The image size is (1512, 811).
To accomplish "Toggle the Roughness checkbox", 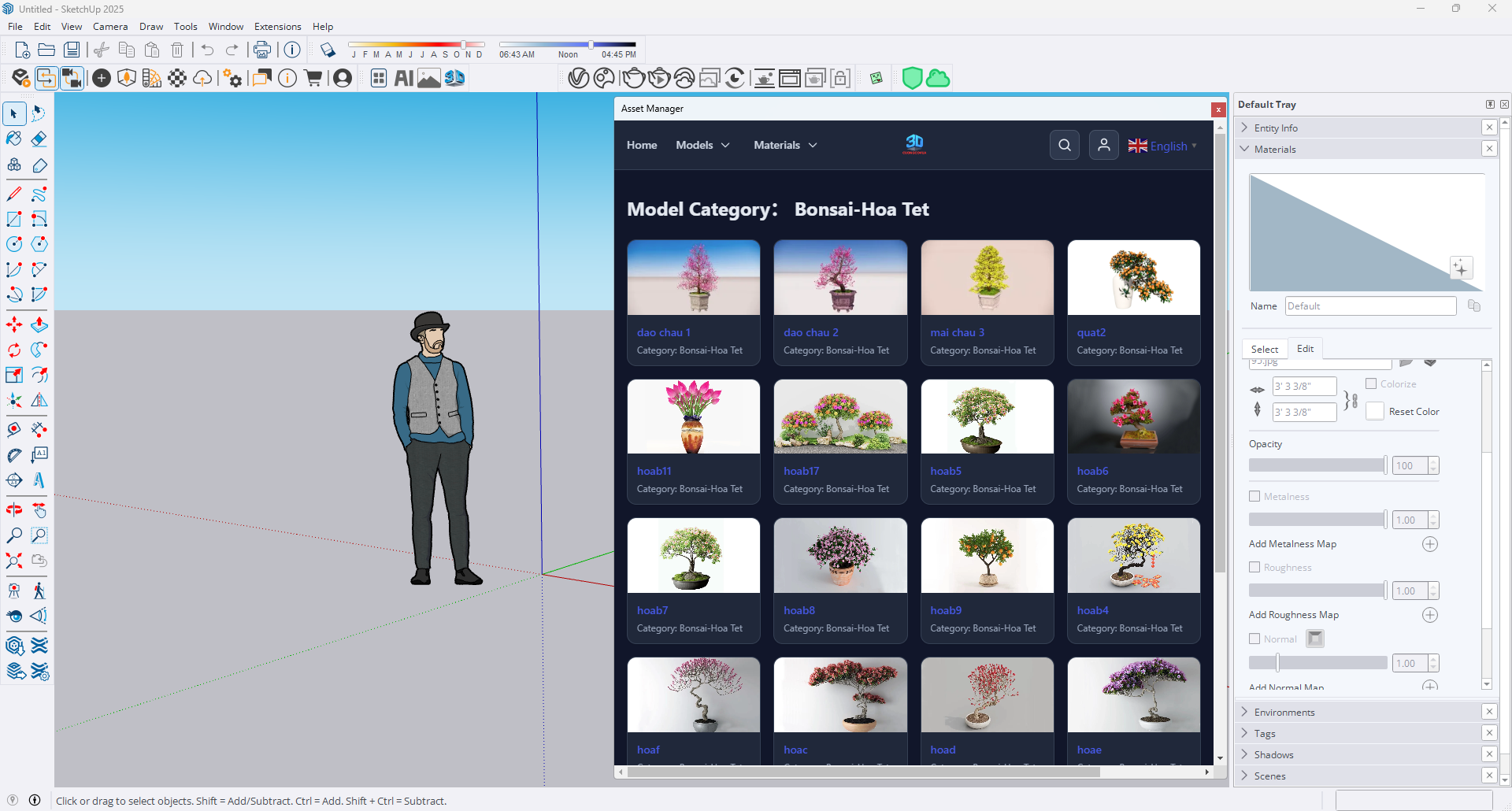I will [x=1254, y=567].
